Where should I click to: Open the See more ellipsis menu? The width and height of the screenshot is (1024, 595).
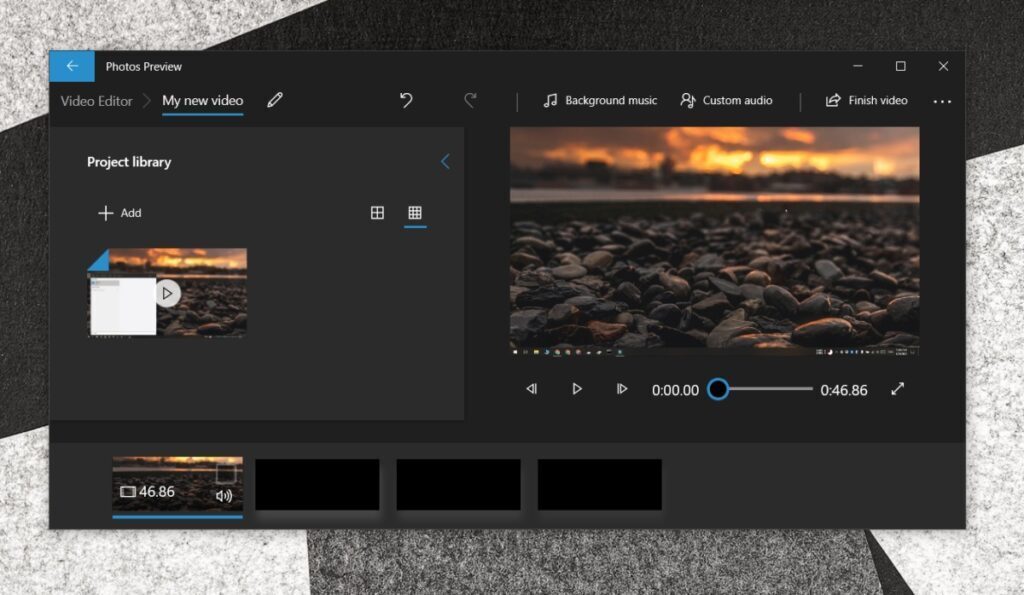[x=941, y=100]
